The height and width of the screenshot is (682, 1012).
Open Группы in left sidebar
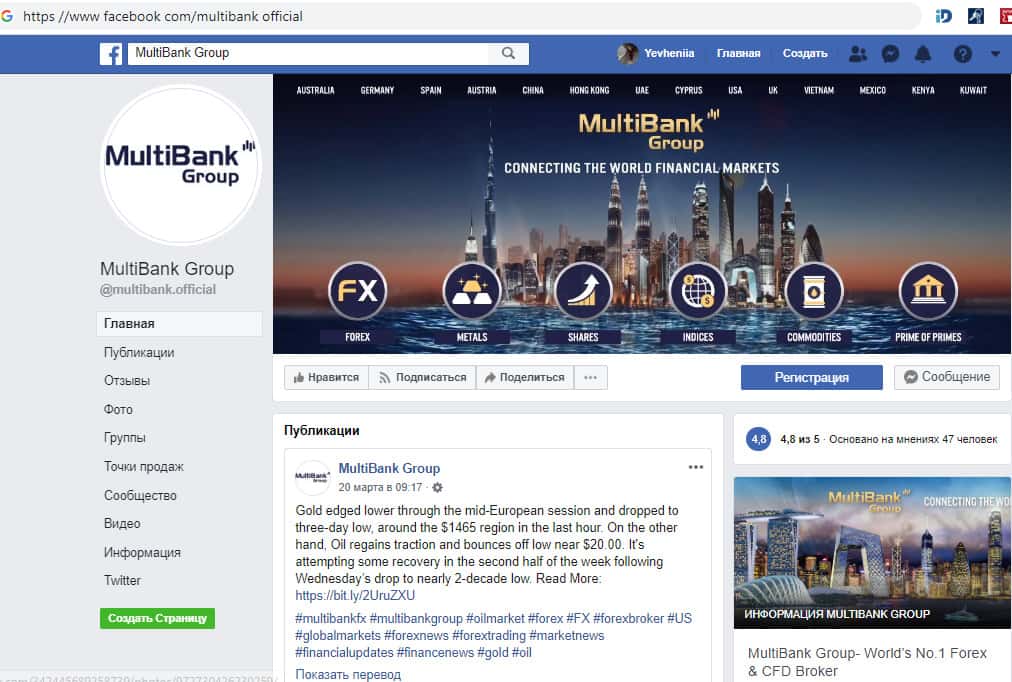[x=125, y=437]
